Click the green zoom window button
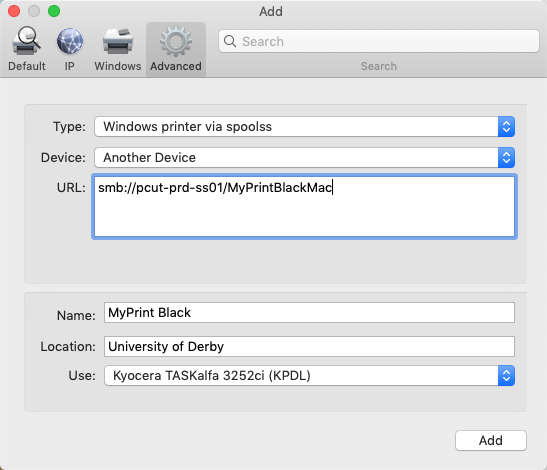Screen dimensions: 547x470 point(54,11)
